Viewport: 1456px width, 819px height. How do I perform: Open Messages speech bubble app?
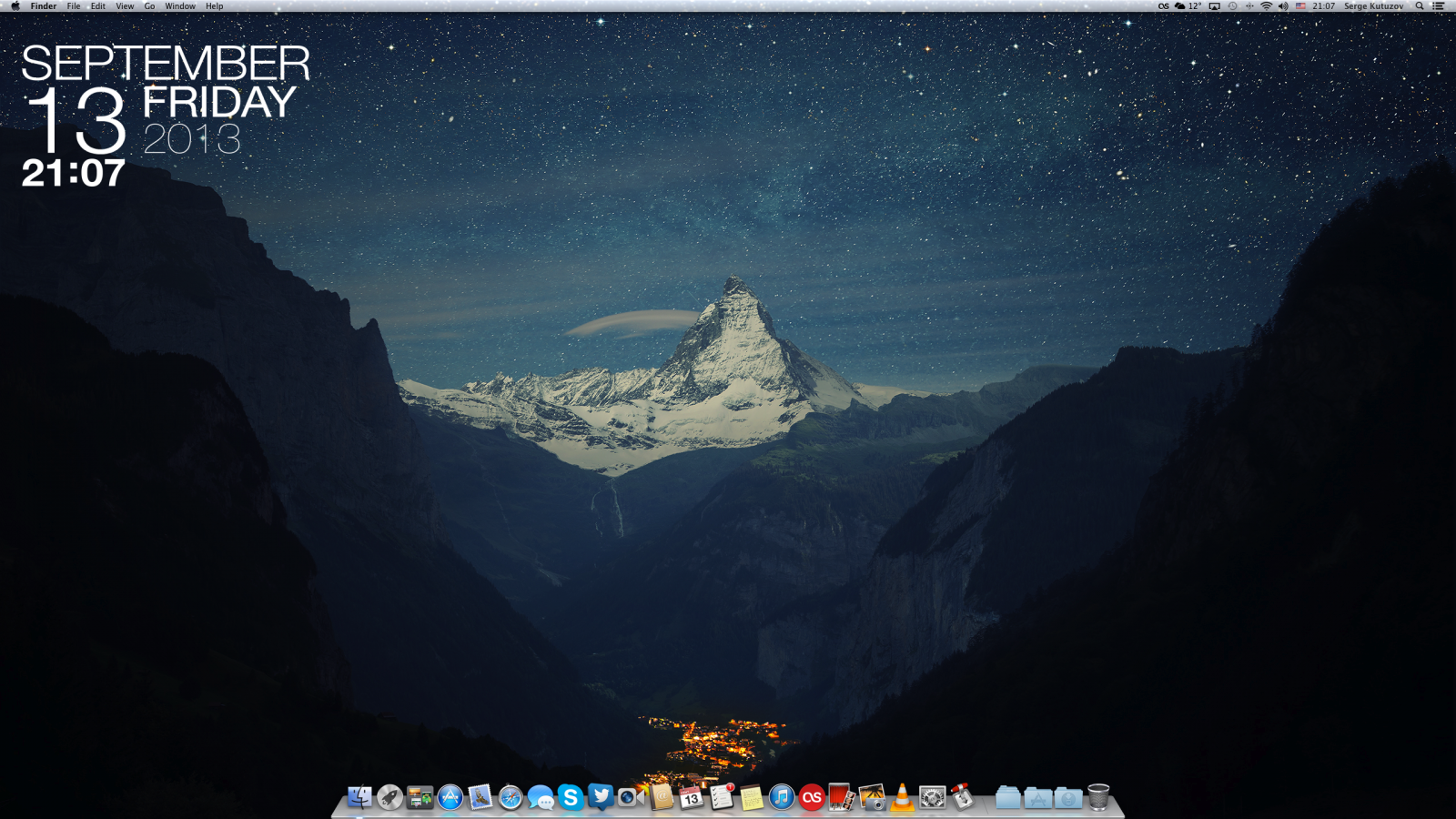tap(541, 799)
